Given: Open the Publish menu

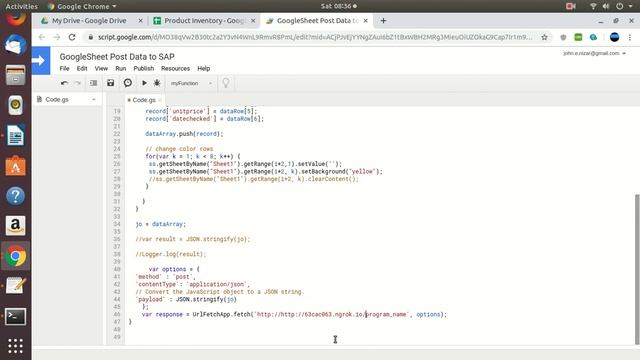Looking at the screenshot, I should [x=144, y=69].
